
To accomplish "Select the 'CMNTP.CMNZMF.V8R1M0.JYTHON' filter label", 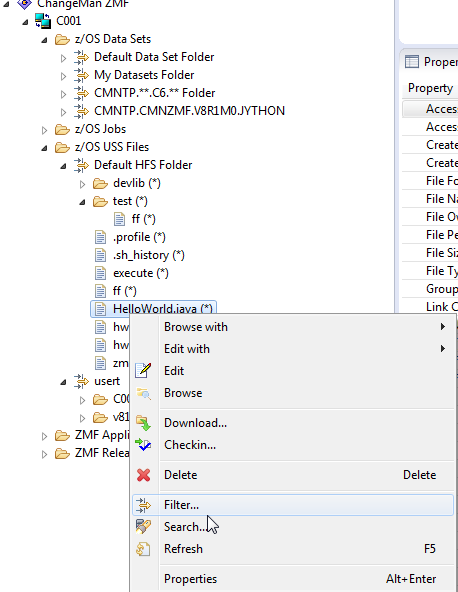I will click(190, 111).
